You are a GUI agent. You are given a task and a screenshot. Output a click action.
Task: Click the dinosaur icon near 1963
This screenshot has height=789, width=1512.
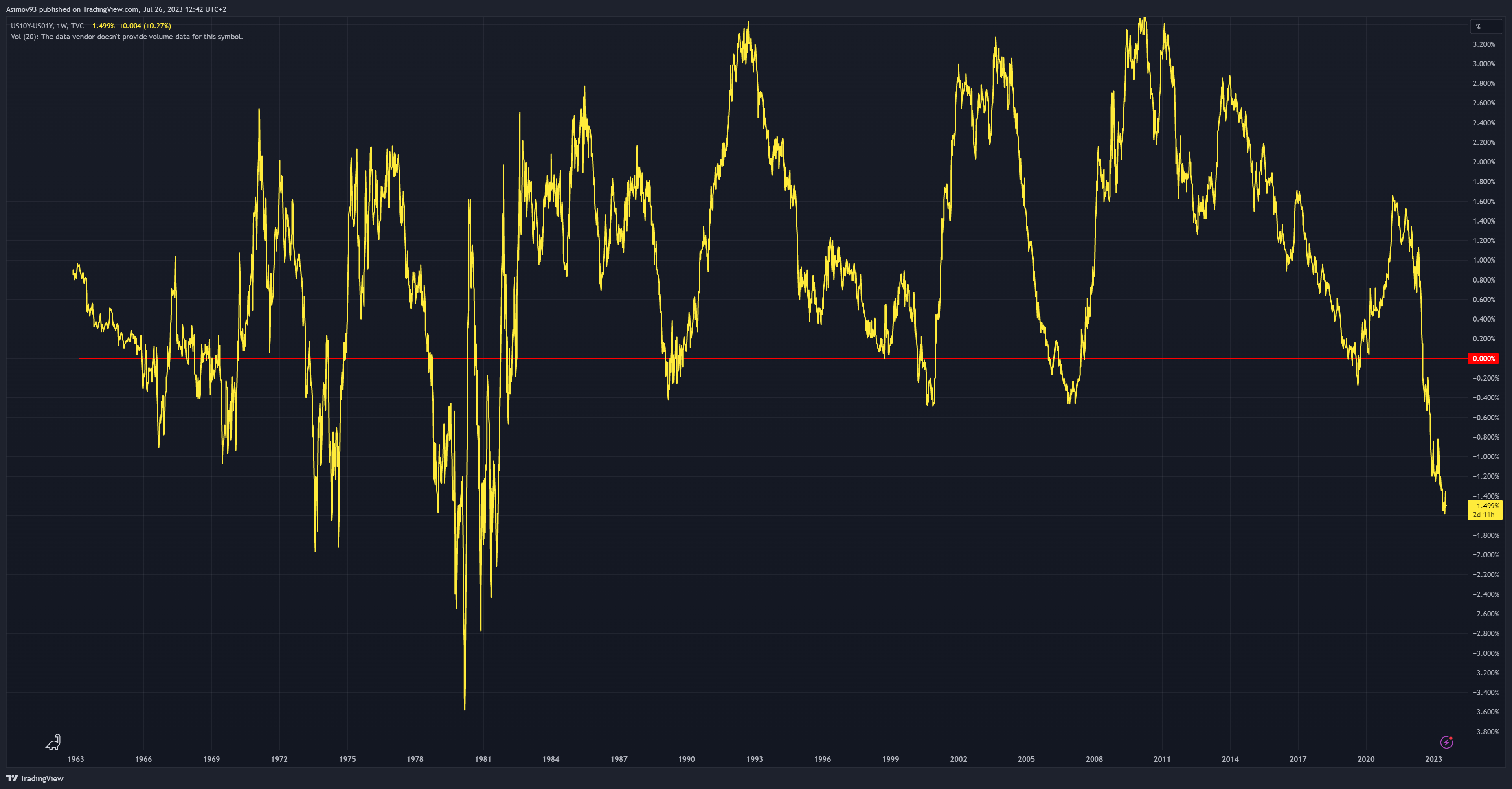pos(53,742)
